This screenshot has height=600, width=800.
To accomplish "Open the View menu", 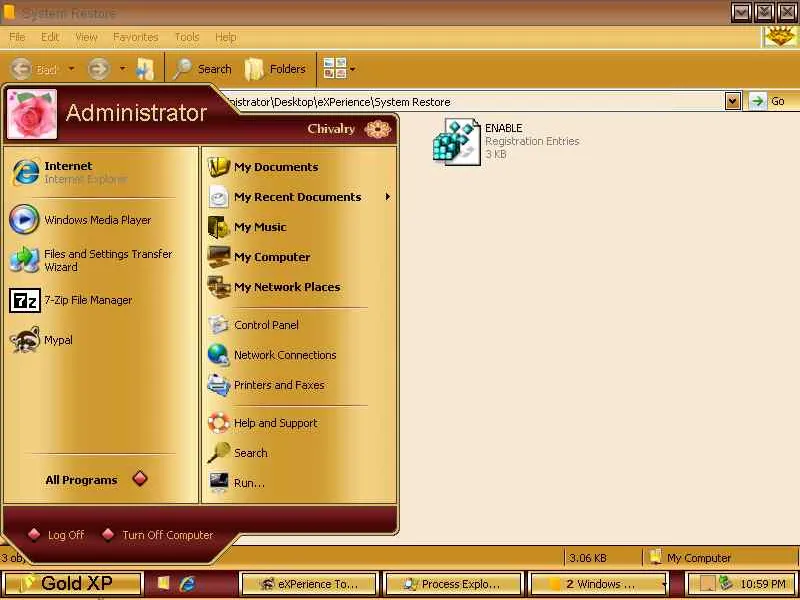I will point(86,37).
